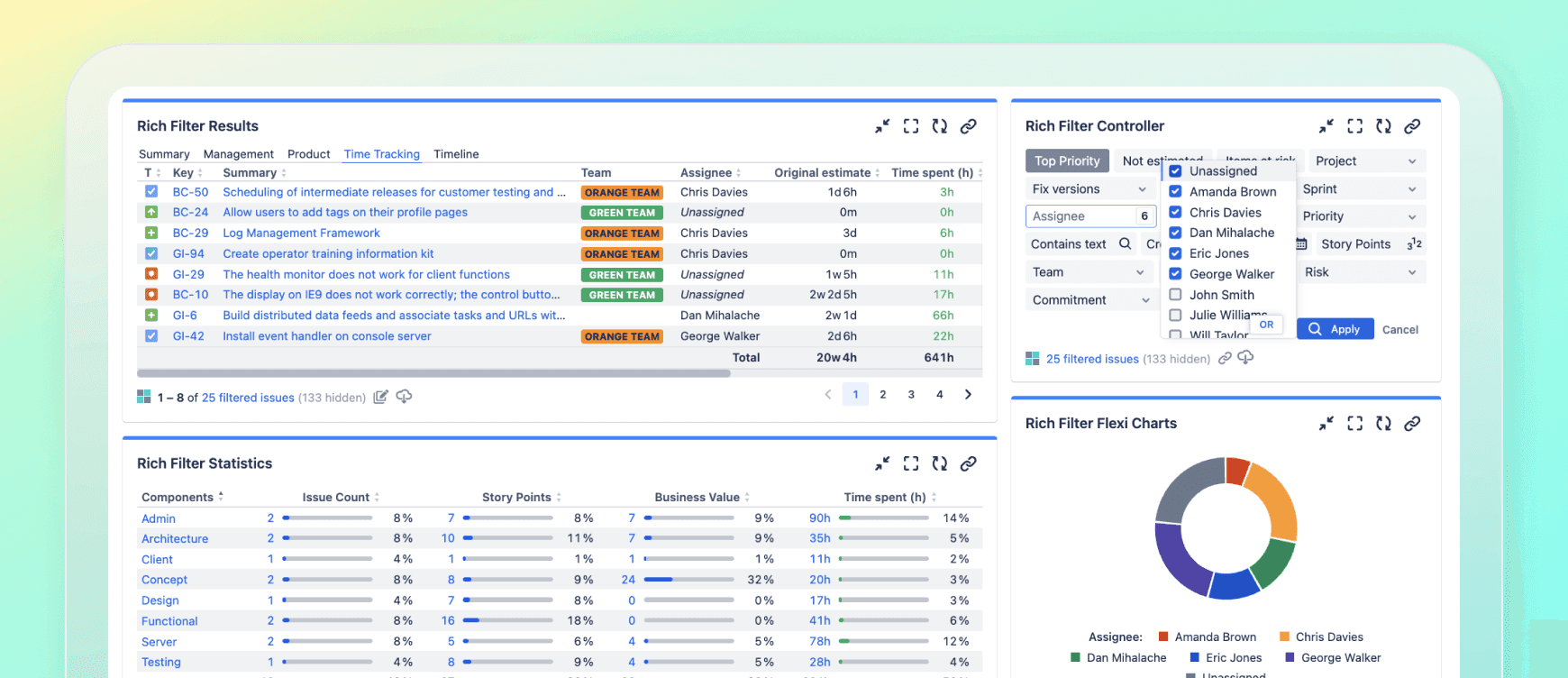Viewport: 1568px width, 678px height.
Task: Click the donut chart in Flexi Charts
Action: [1226, 528]
